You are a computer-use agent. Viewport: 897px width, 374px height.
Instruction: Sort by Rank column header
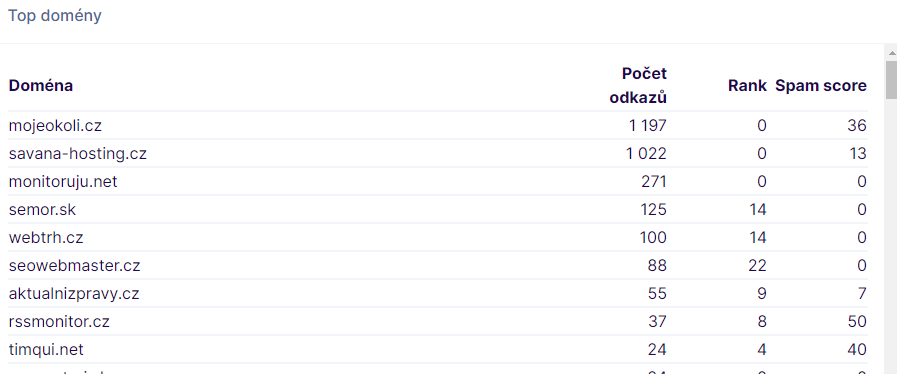[x=747, y=86]
